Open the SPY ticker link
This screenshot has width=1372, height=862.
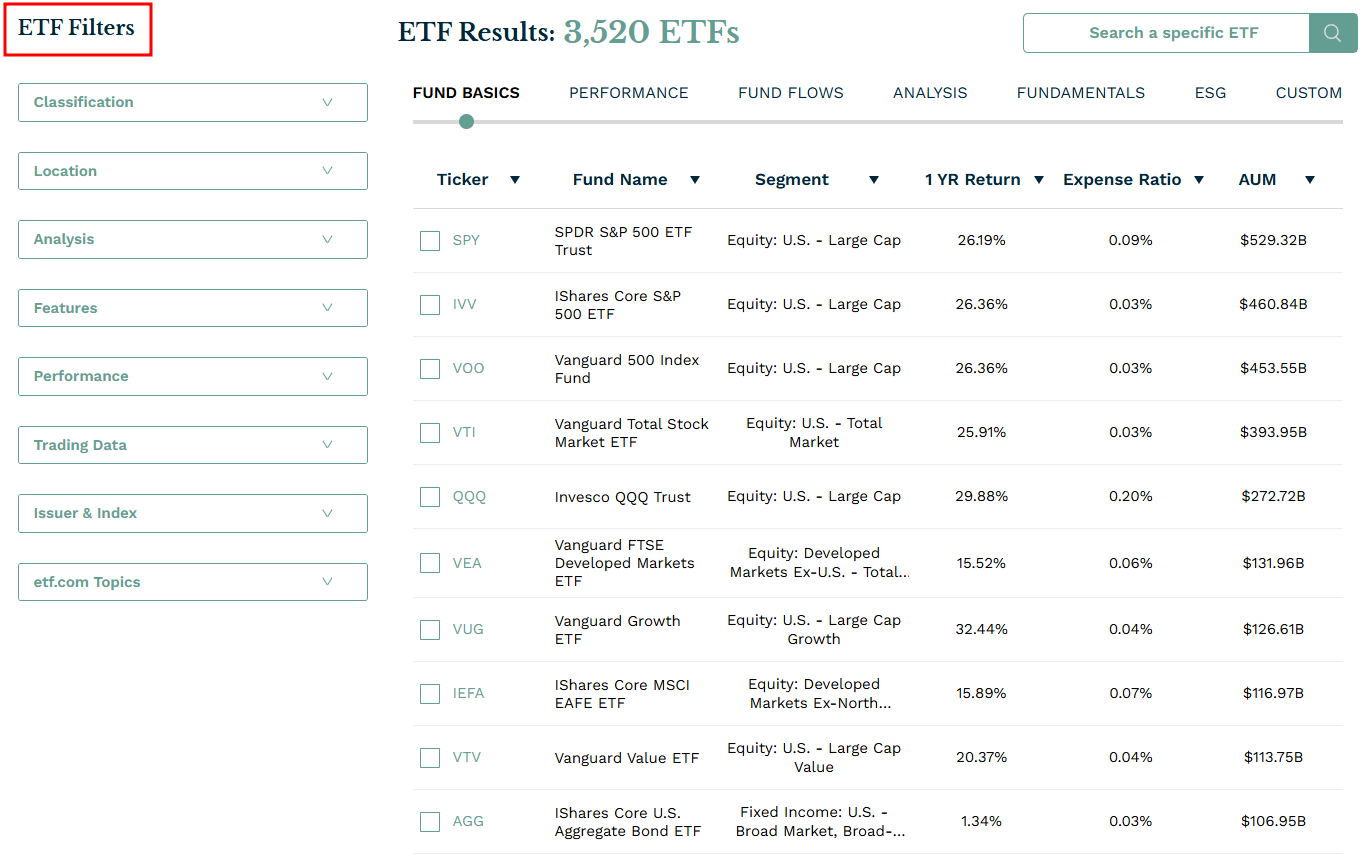(x=466, y=241)
